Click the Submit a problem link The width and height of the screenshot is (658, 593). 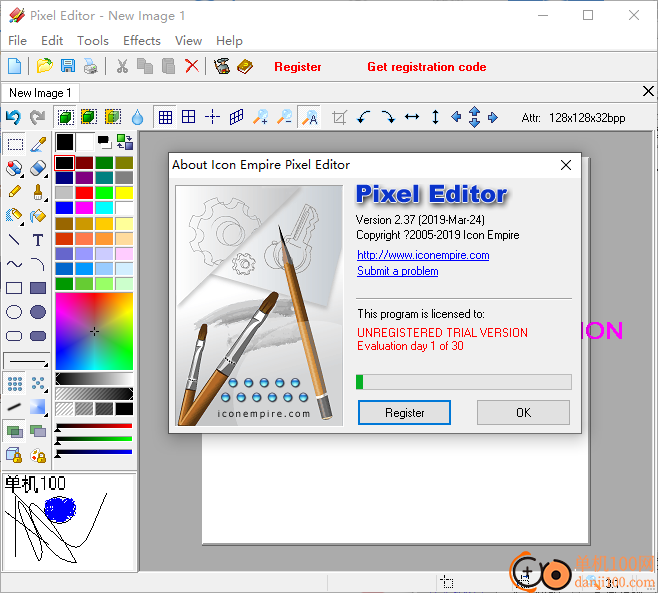pos(397,271)
